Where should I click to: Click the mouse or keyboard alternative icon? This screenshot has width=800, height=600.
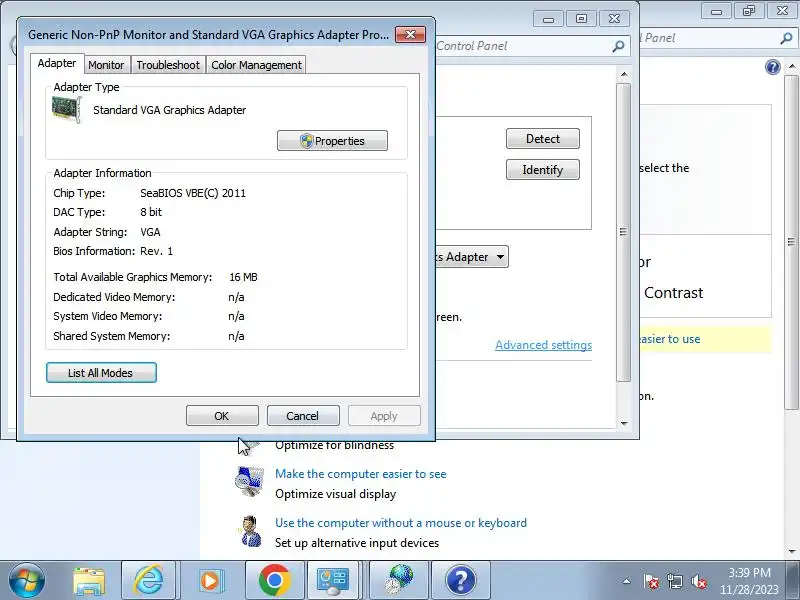pos(249,532)
